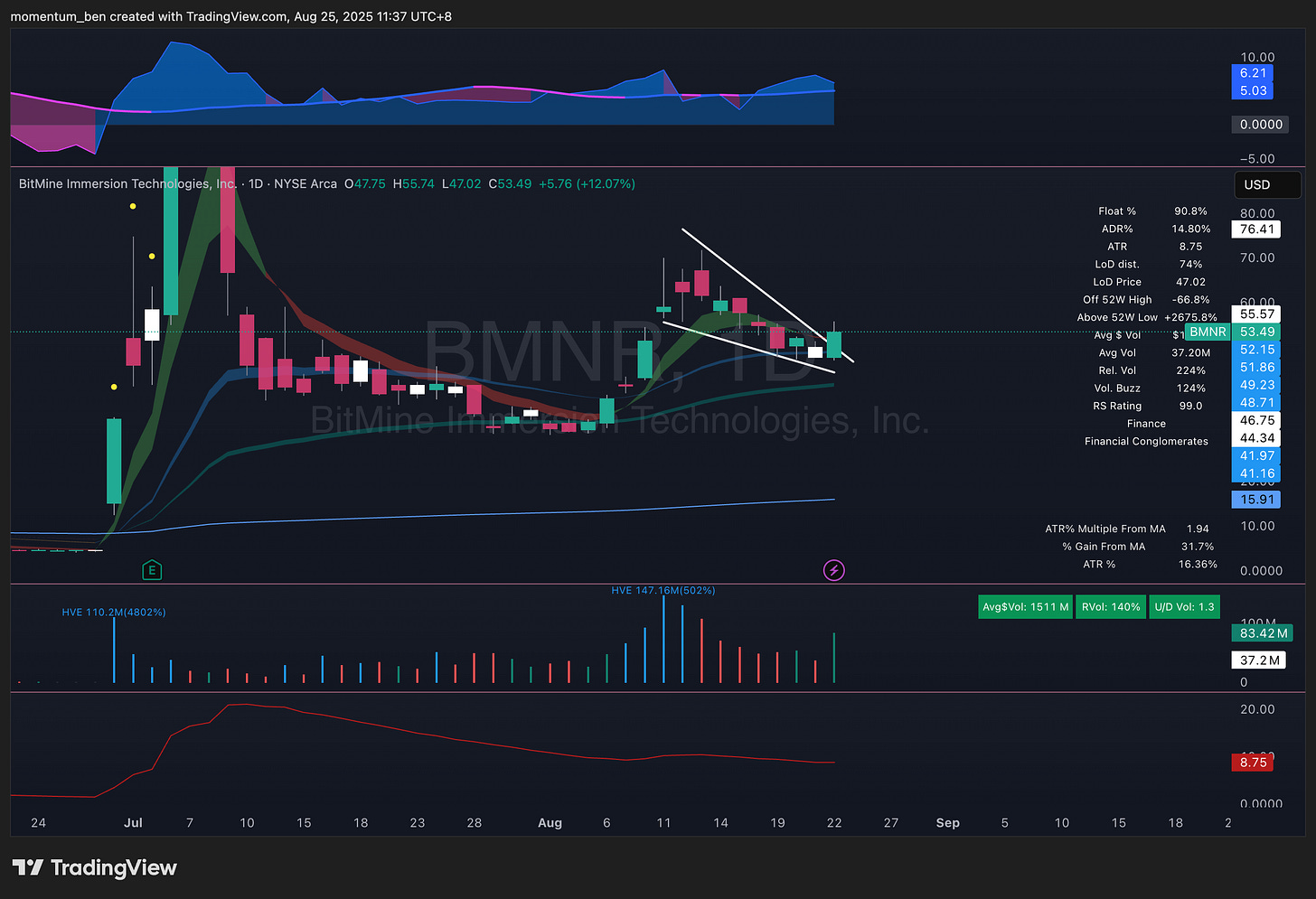
Task: Select the 55.57 price axis label
Action: point(1256,314)
